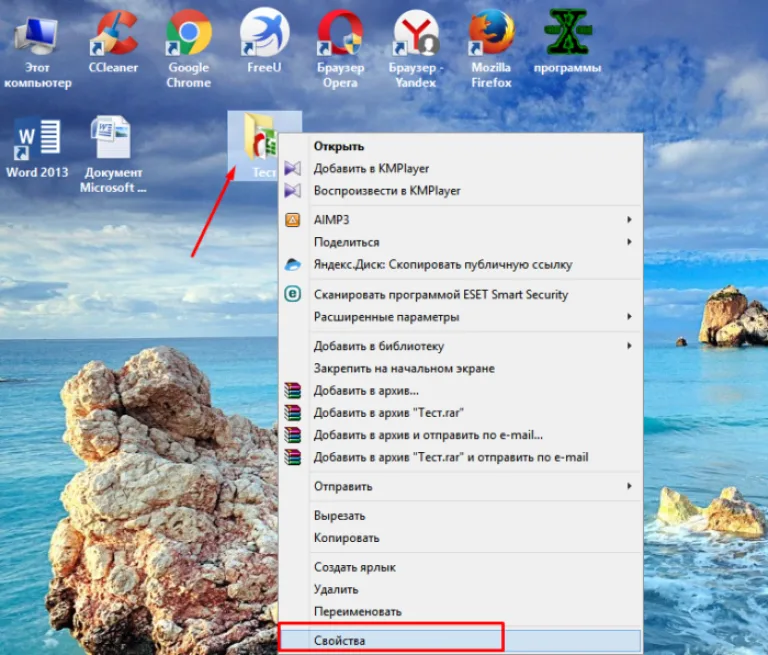Expand the AIMP3 submenu arrow
The image size is (768, 655).
tap(629, 219)
